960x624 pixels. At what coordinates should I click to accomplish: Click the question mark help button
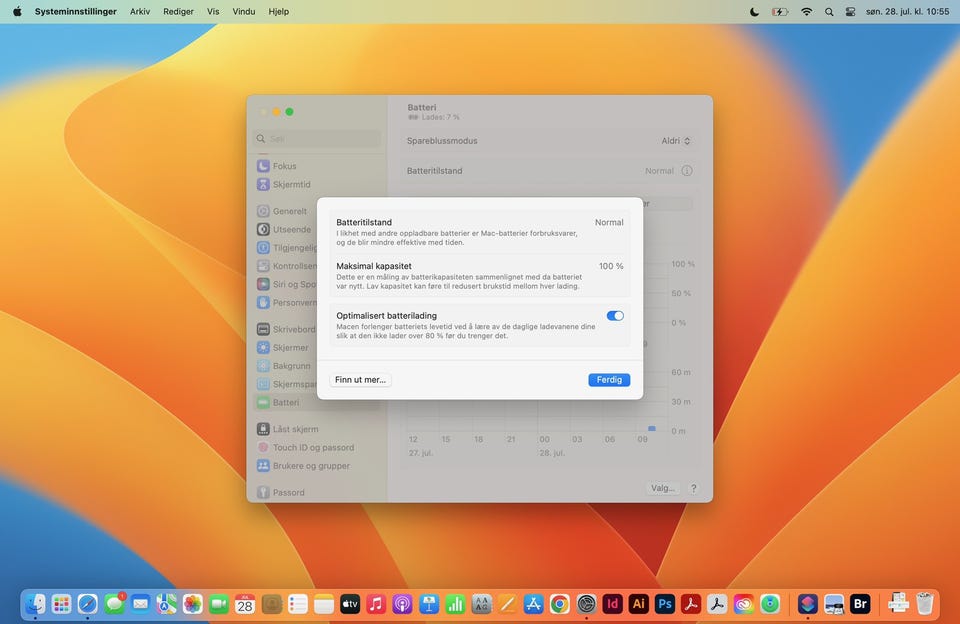tap(693, 488)
